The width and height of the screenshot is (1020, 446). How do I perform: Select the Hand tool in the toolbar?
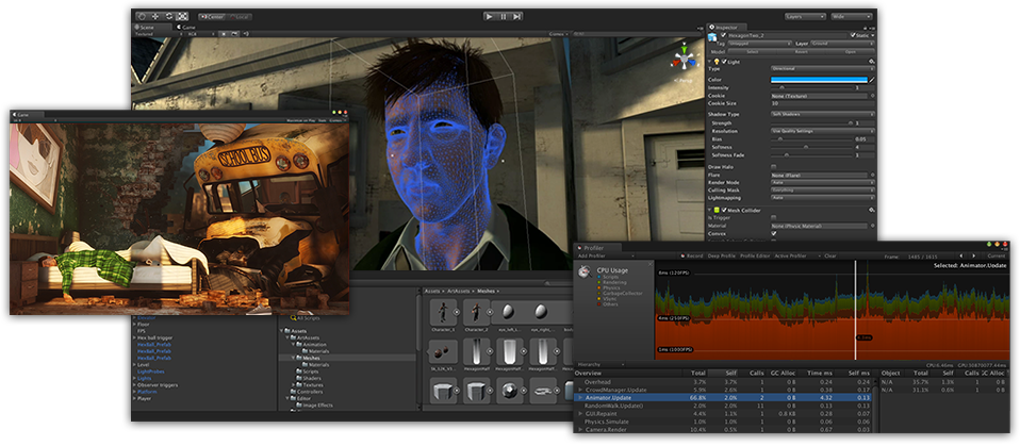click(x=141, y=17)
